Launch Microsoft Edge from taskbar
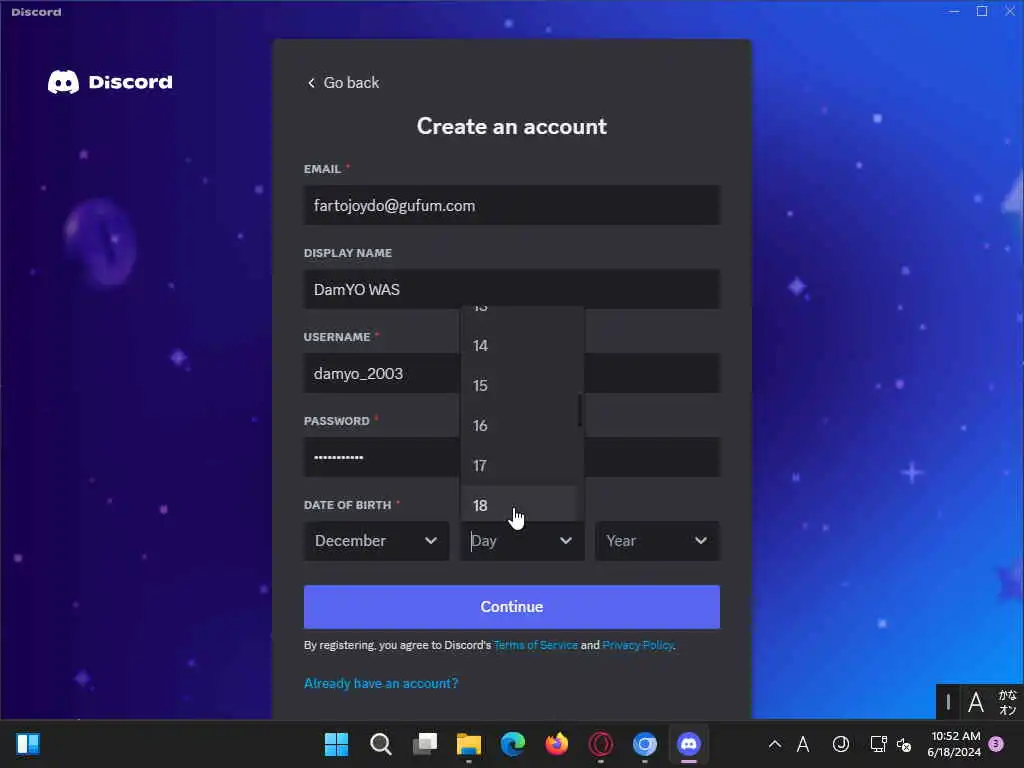1024x768 pixels. pos(513,744)
